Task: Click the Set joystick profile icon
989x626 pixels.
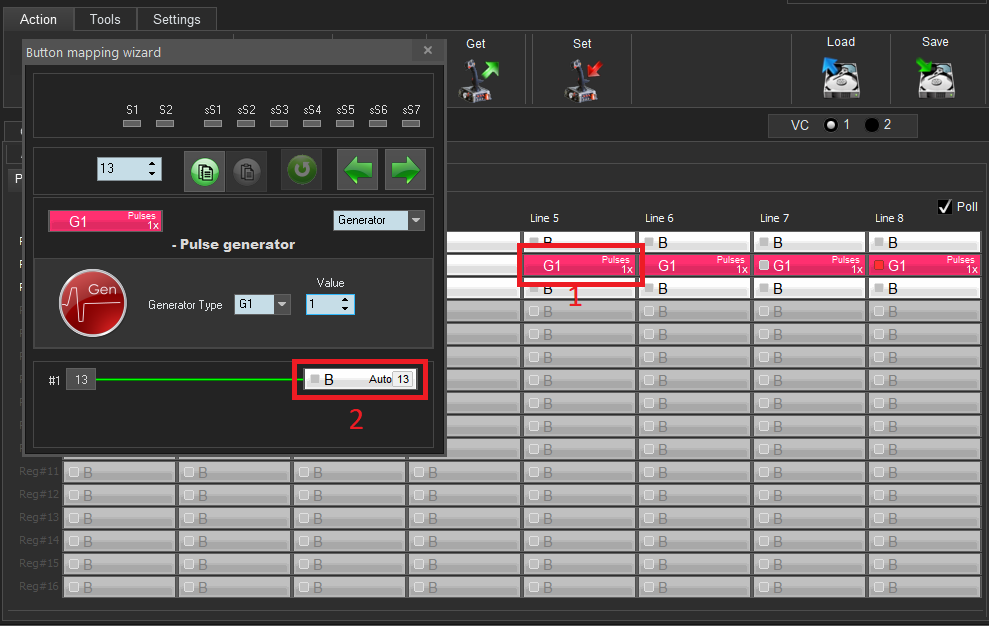Action: pos(582,80)
